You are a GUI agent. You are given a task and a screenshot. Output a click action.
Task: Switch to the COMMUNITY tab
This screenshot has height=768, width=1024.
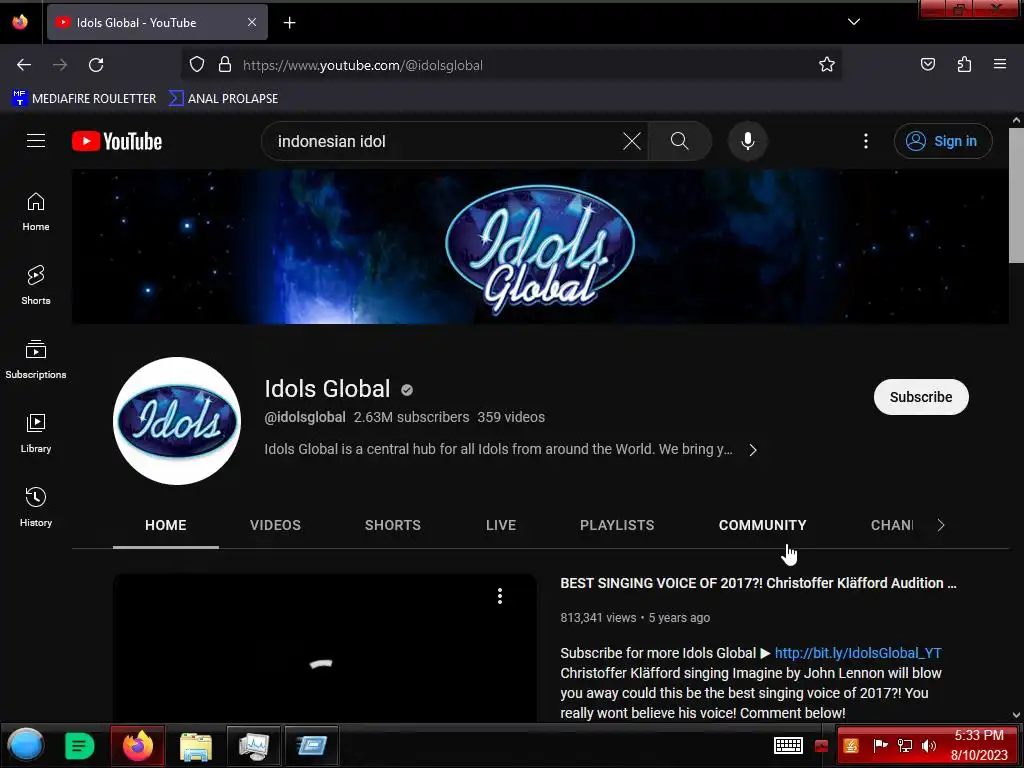762,525
